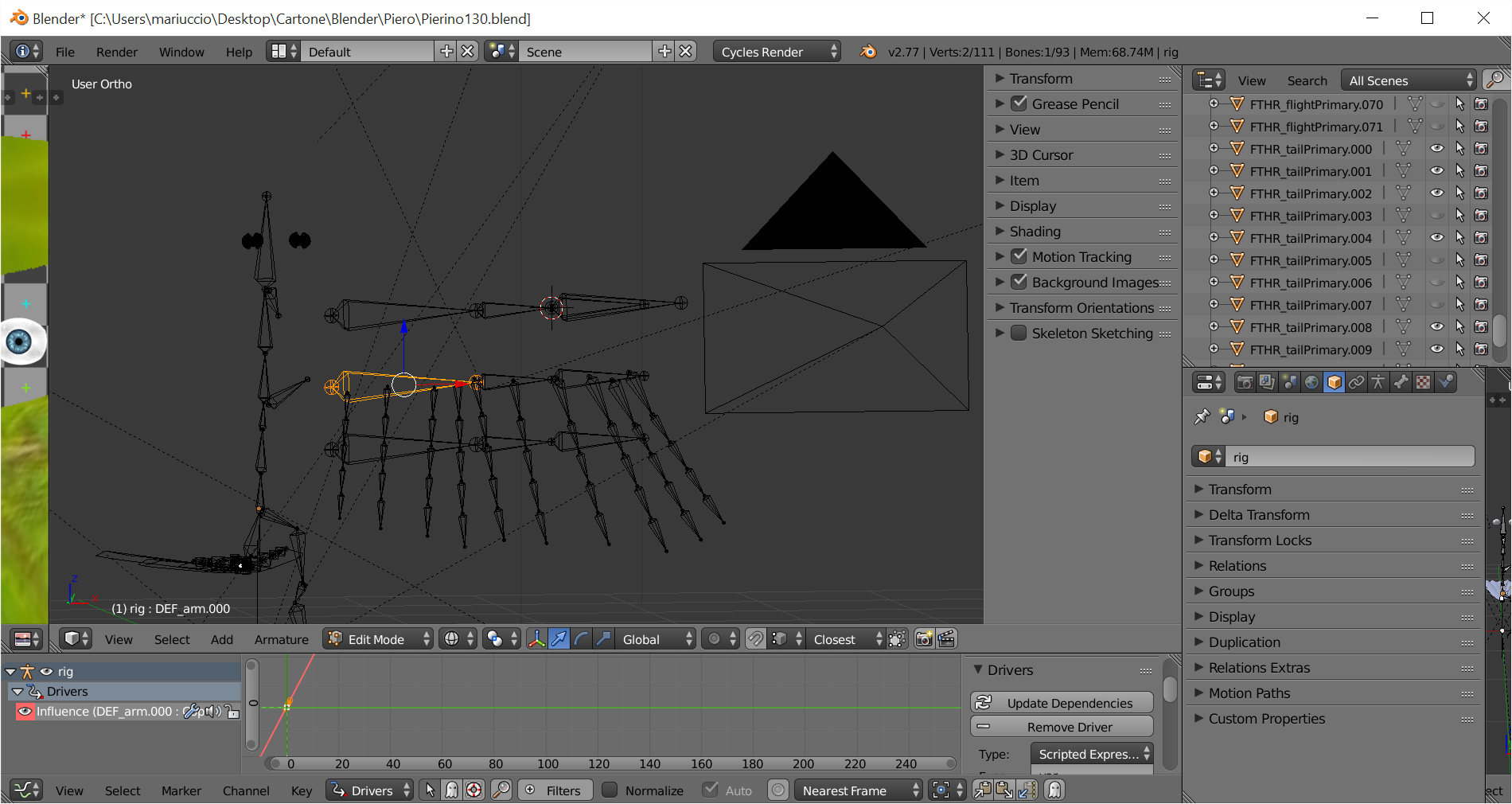Toggle selectability arrow of FTHR_tailPrimary.002
The width and height of the screenshot is (1512, 804).
[1459, 193]
